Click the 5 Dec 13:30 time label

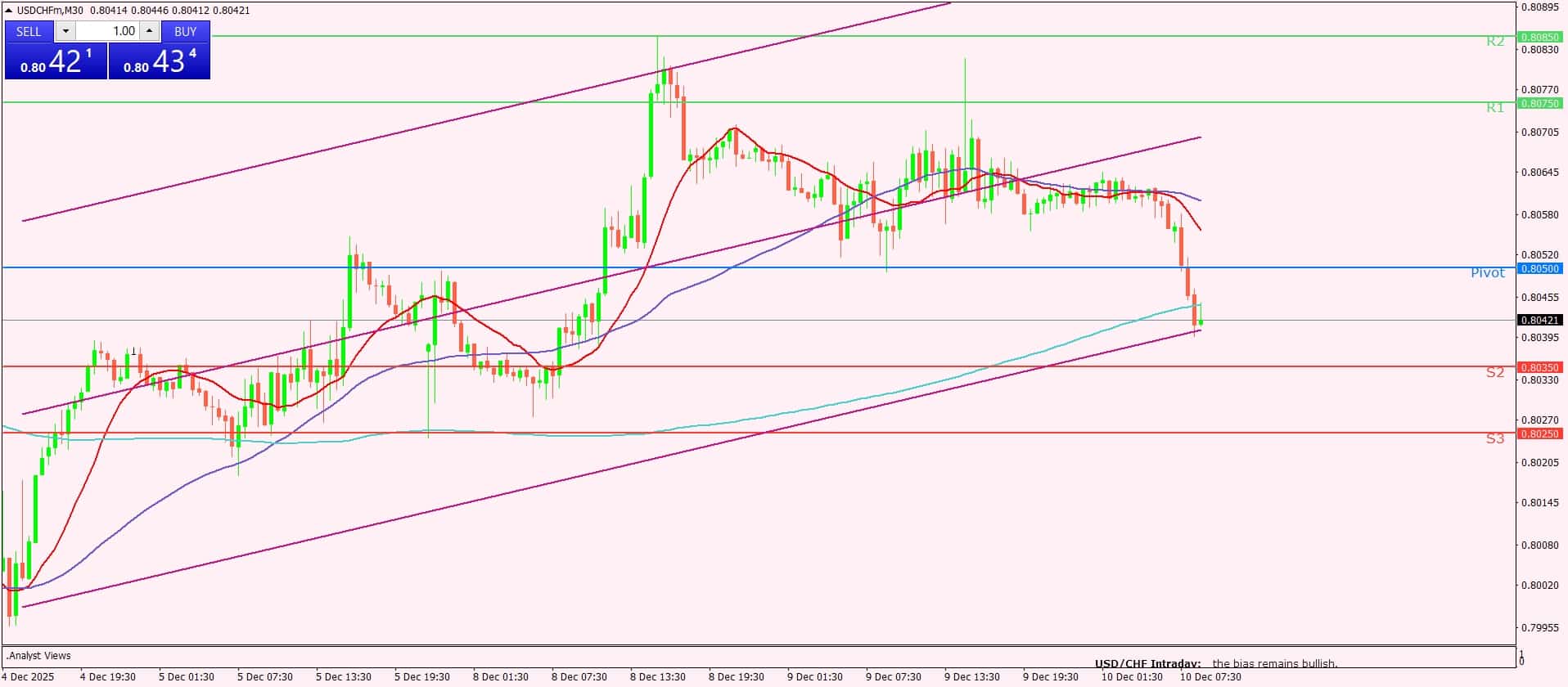[344, 676]
